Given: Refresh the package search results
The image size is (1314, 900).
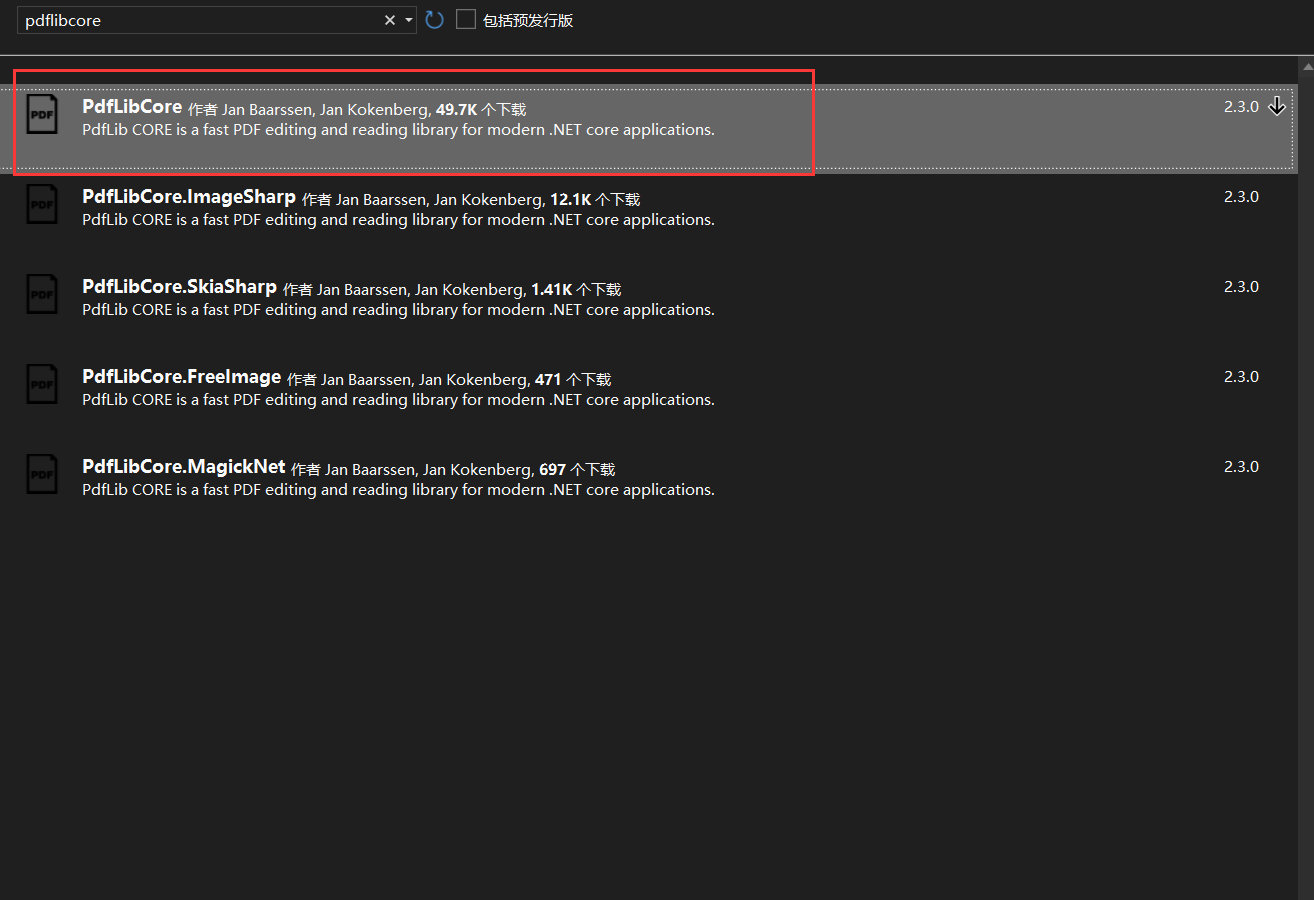Looking at the screenshot, I should 434,20.
